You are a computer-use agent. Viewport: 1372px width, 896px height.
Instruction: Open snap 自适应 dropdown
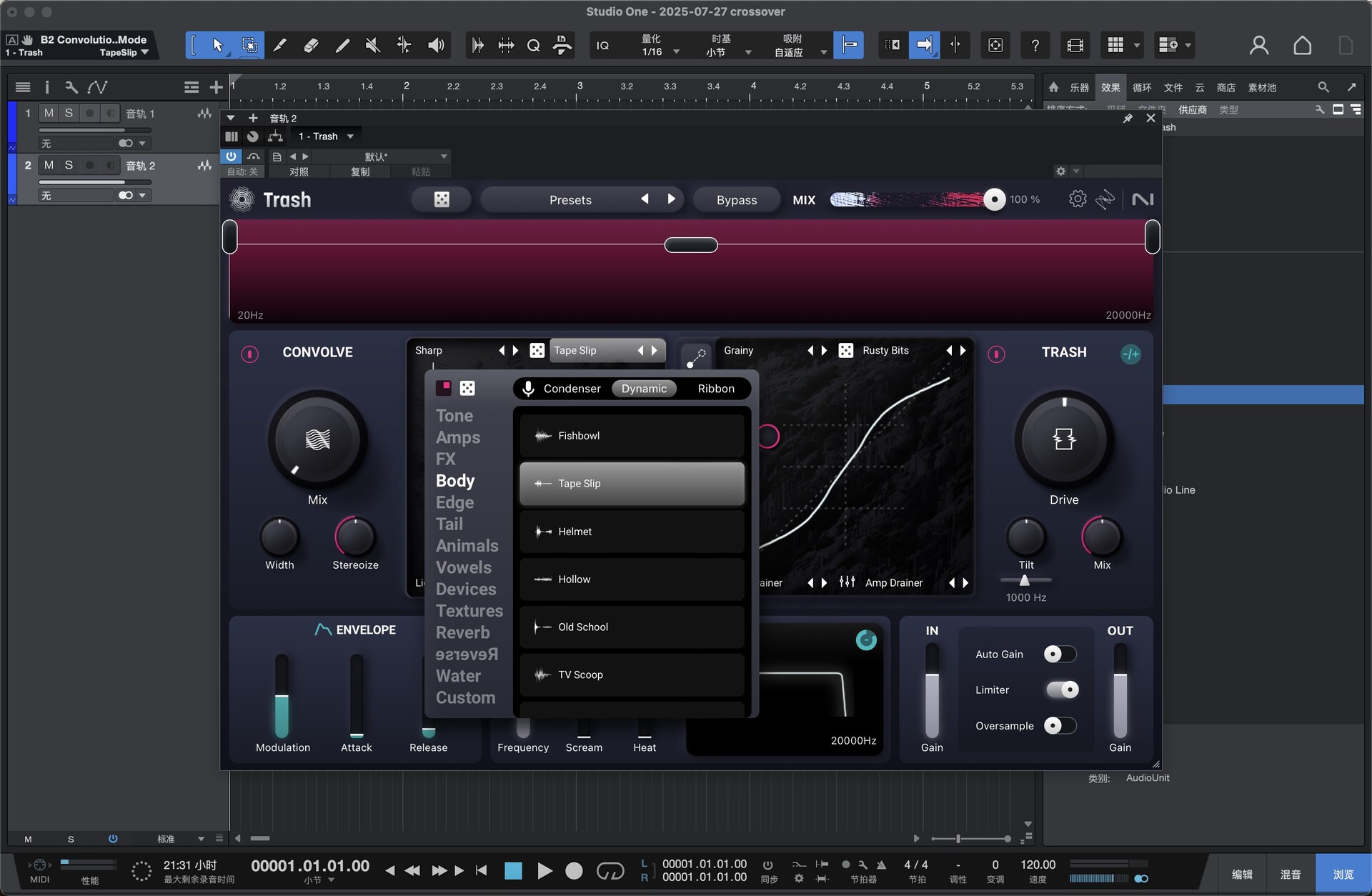click(x=823, y=52)
